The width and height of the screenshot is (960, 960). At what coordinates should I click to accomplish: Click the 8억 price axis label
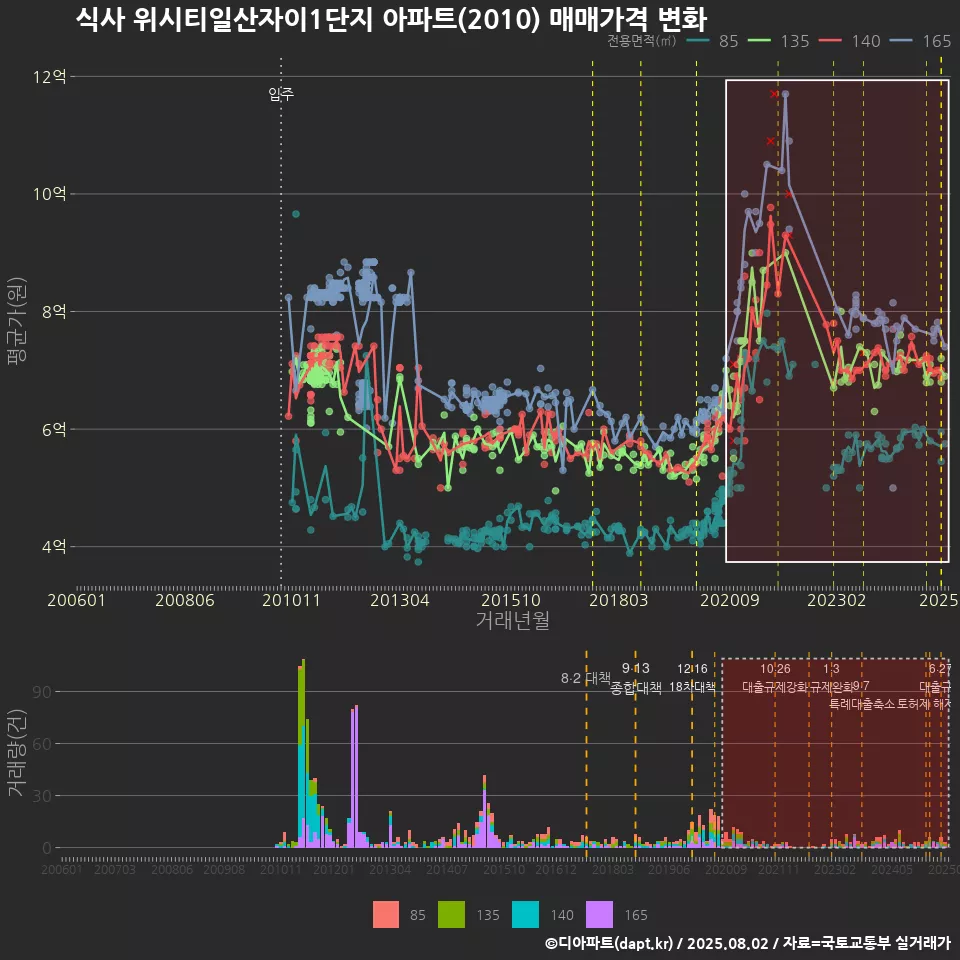point(53,312)
